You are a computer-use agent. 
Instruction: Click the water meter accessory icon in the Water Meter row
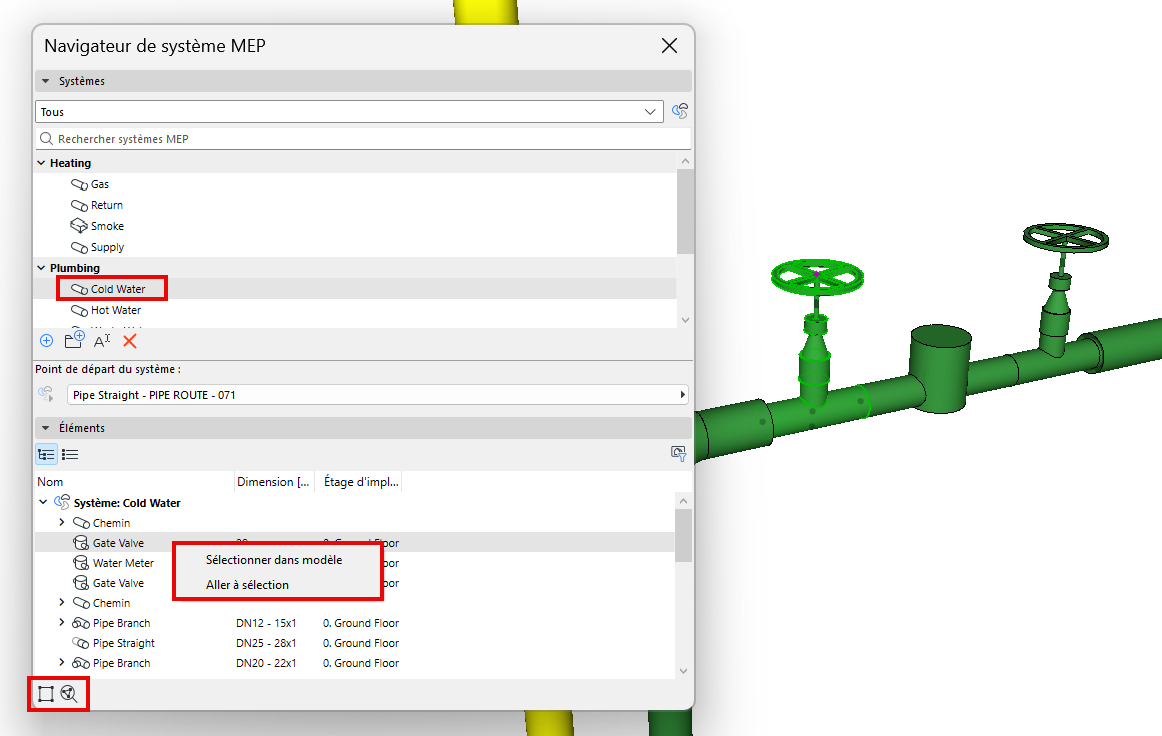(81, 563)
